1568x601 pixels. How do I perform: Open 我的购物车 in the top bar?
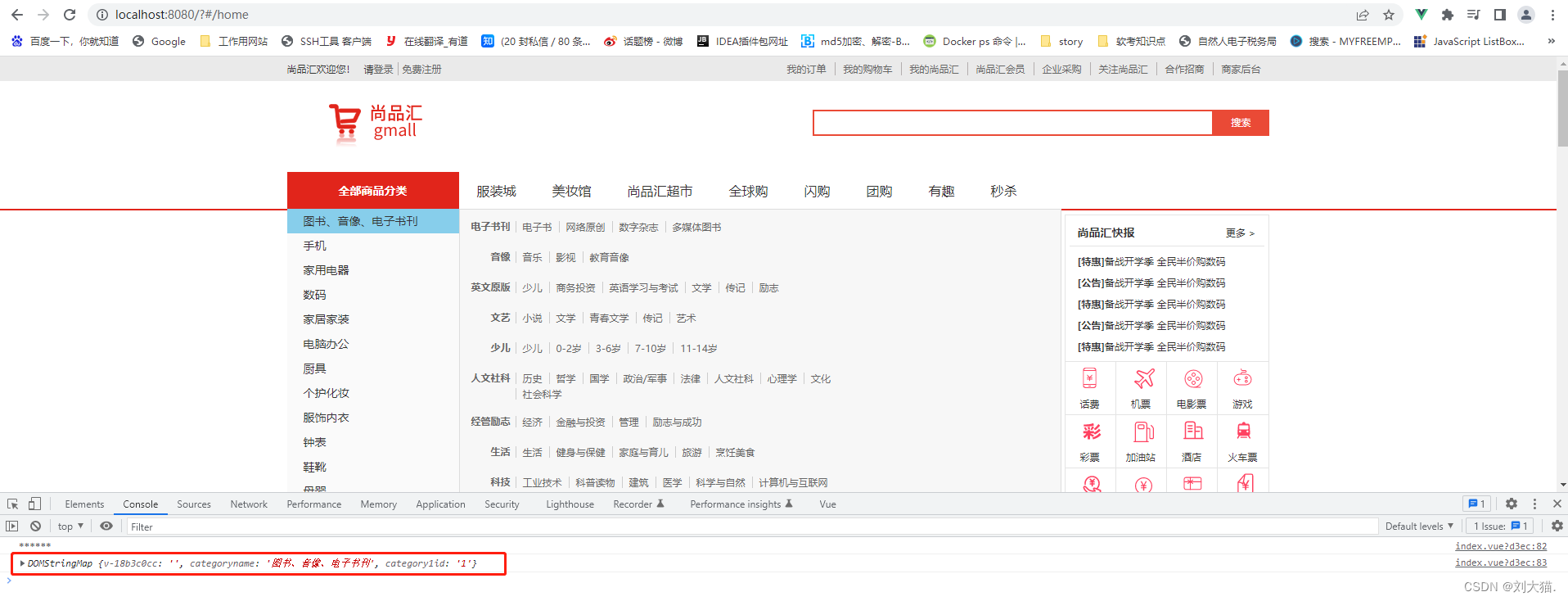pyautogui.click(x=867, y=70)
